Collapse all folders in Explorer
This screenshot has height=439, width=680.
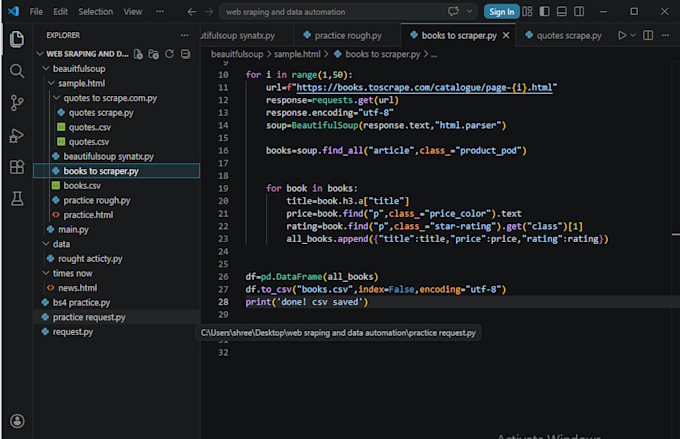point(185,54)
